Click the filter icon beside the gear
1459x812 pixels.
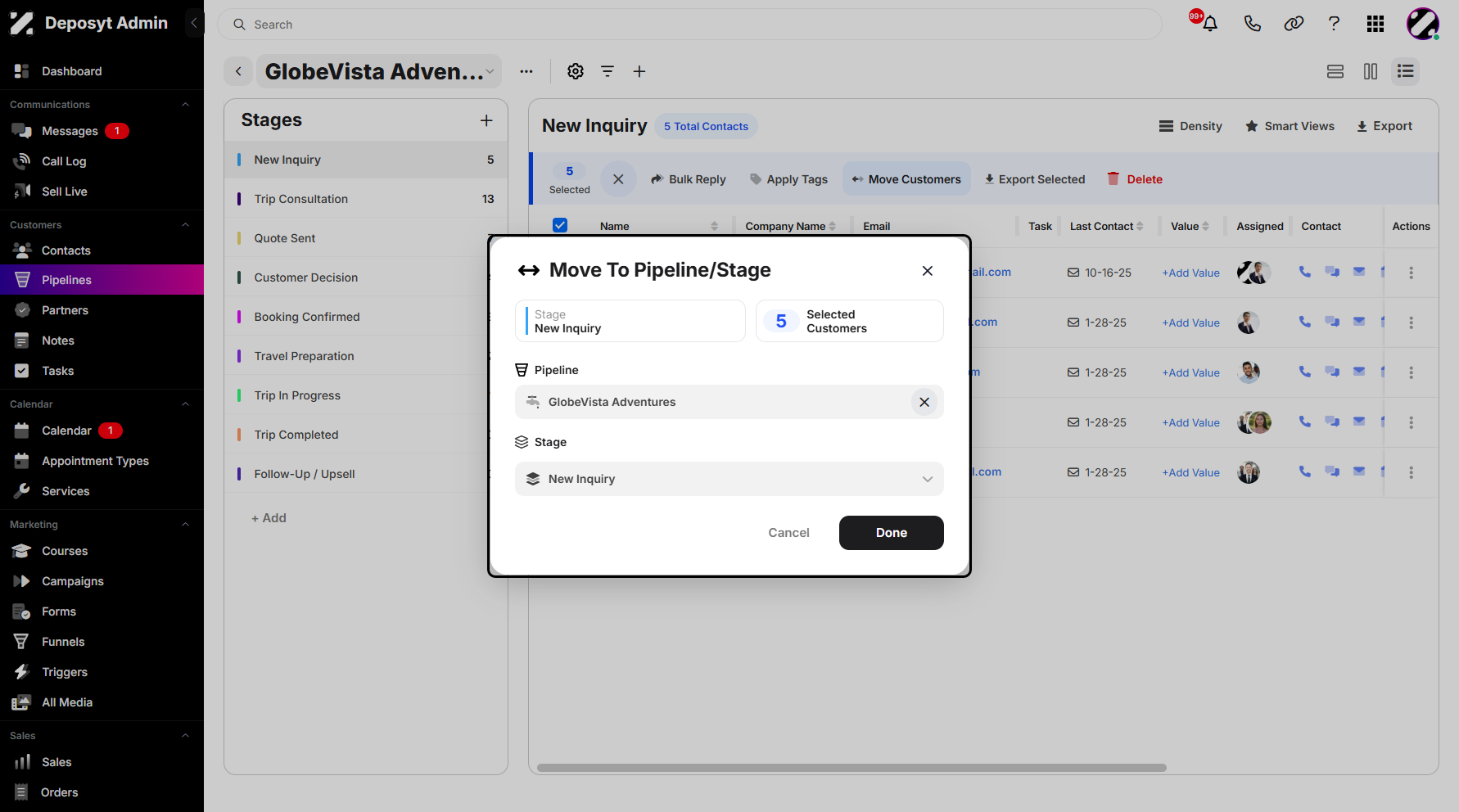(x=608, y=71)
